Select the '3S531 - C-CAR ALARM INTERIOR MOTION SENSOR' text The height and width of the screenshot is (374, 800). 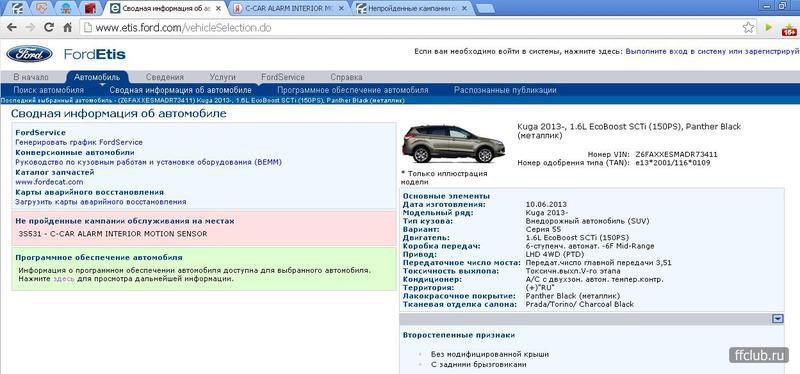113,234
